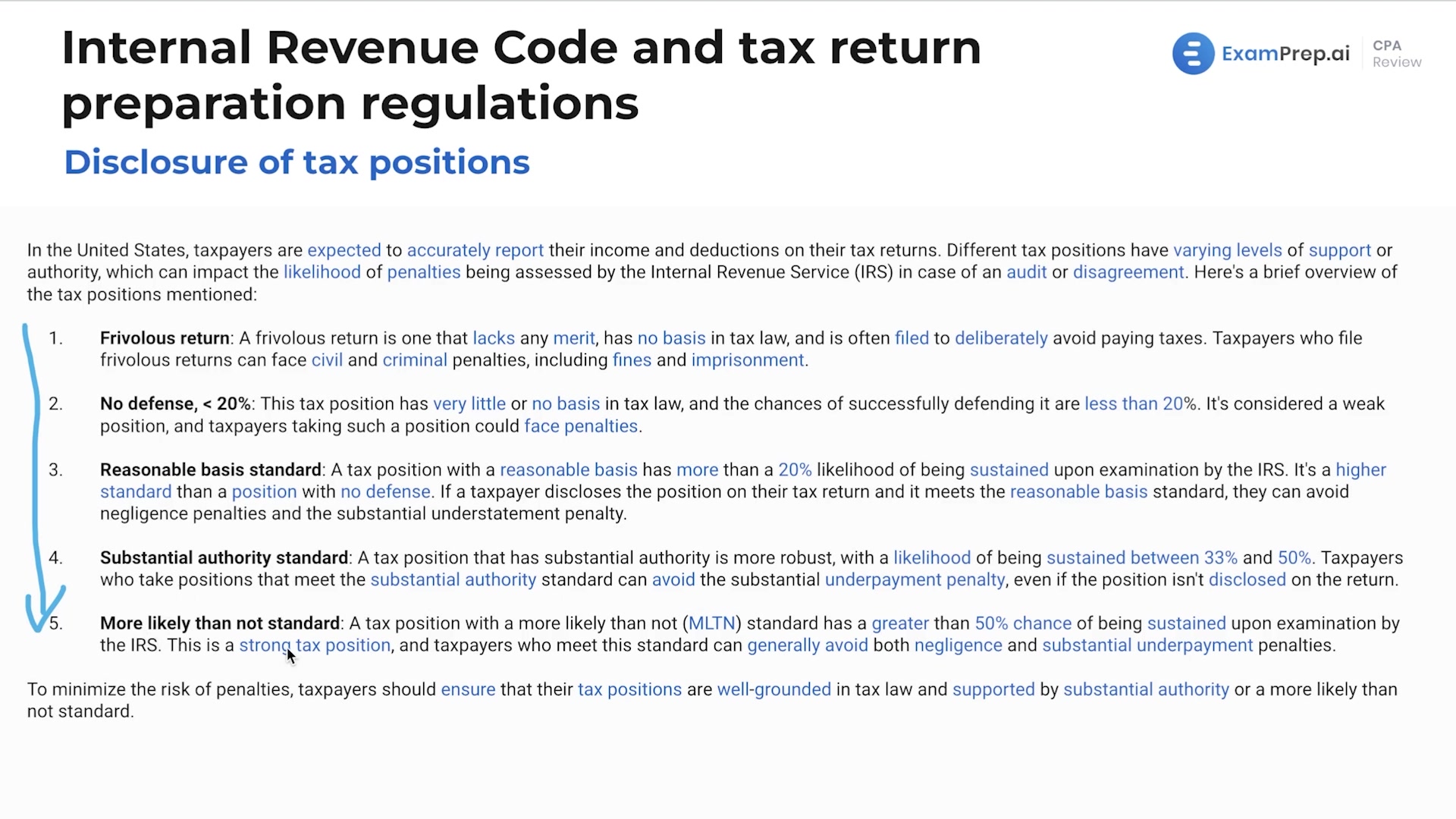
Task: Click the highlighted word 'audit'
Action: 1027,272
